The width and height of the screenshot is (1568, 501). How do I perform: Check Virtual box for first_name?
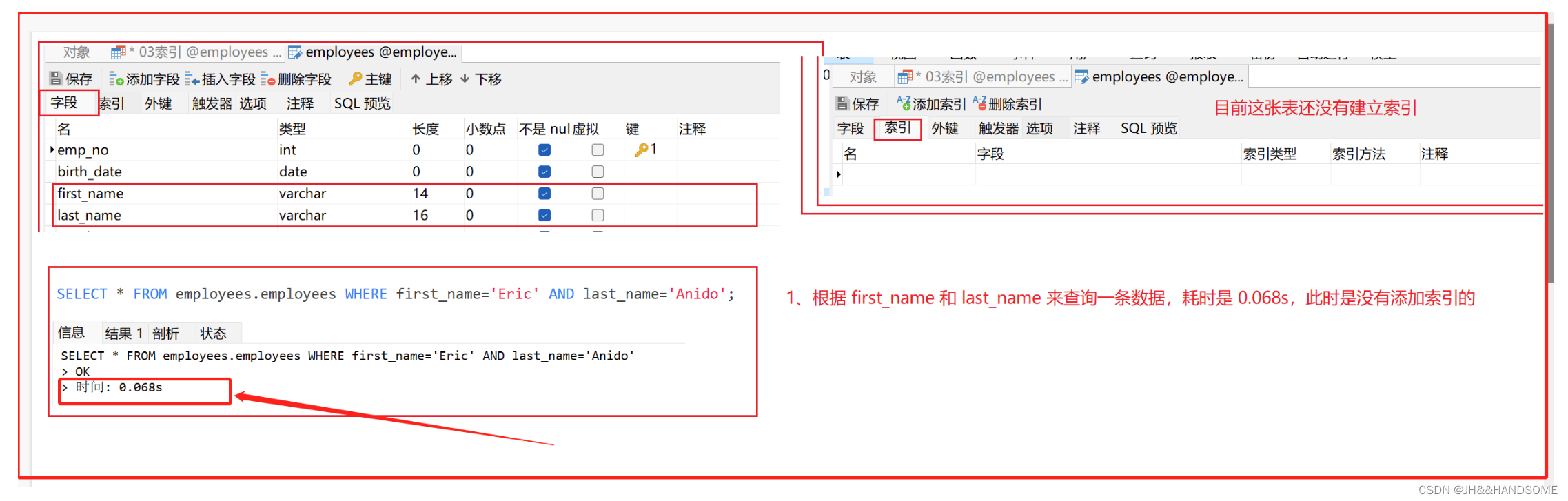tap(598, 194)
